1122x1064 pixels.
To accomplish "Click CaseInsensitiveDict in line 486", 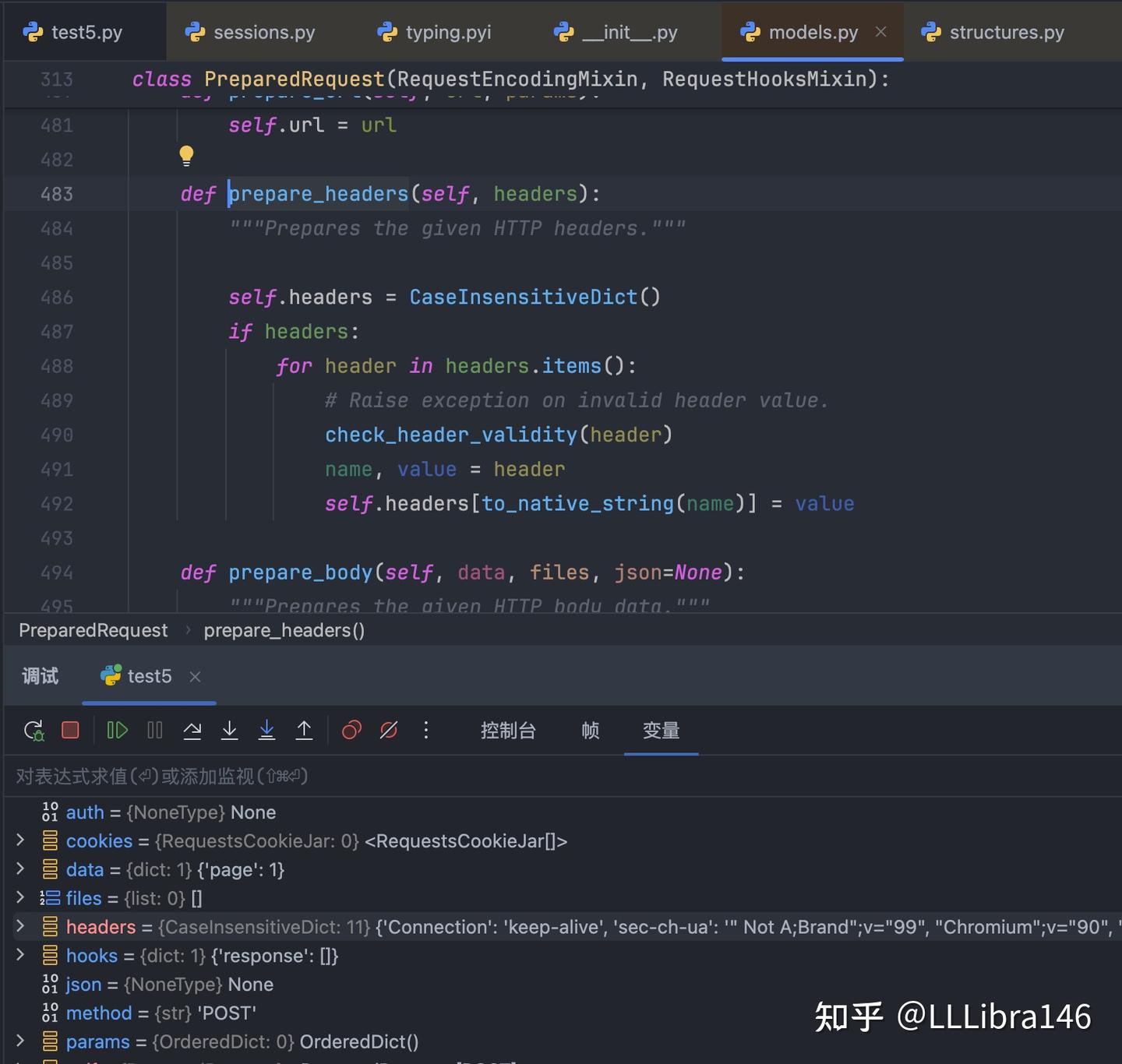I will (x=524, y=297).
